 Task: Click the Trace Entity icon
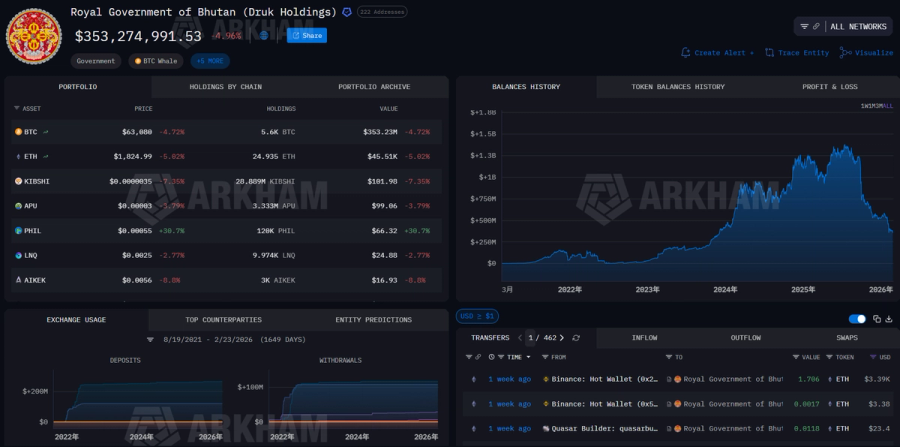[x=770, y=52]
